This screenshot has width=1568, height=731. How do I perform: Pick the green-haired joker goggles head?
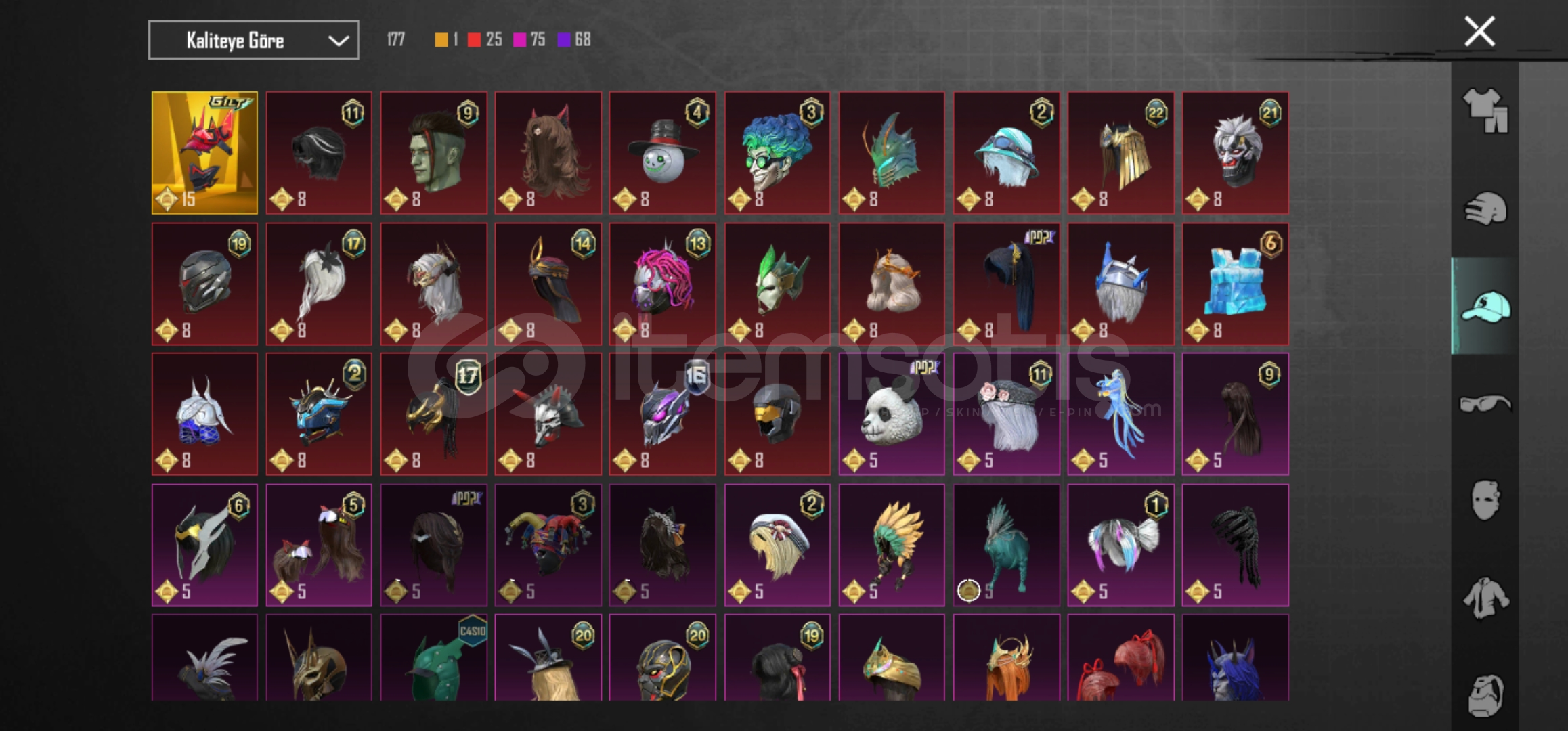[777, 153]
